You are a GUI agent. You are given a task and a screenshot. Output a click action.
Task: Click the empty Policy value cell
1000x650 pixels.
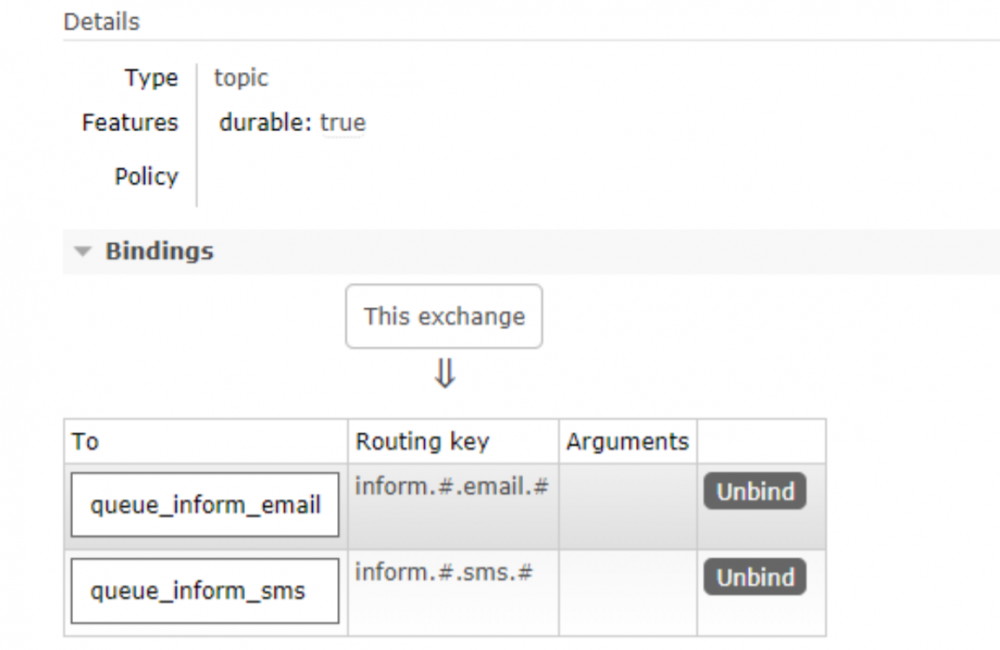[300, 176]
